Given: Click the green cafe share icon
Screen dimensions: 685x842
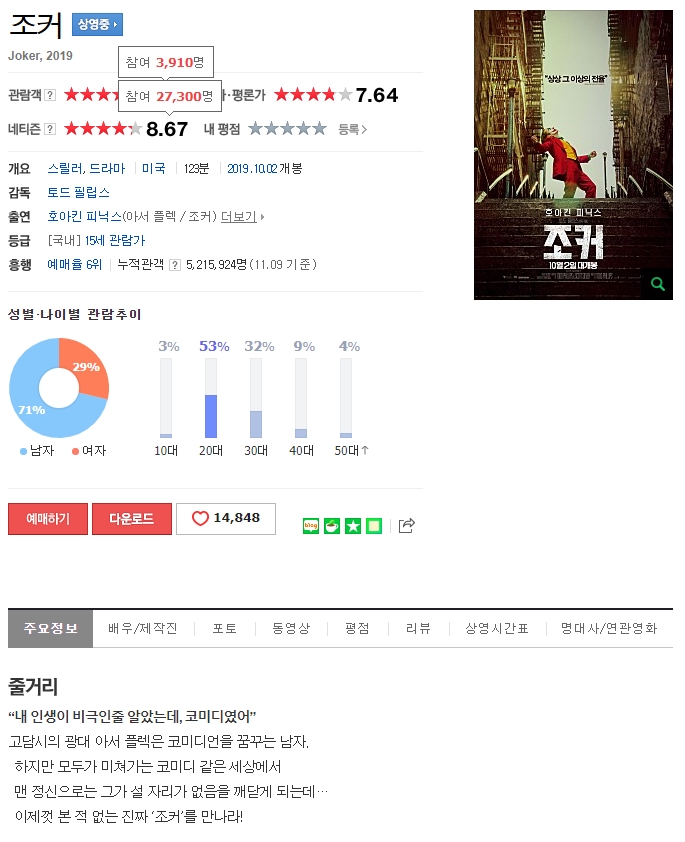Looking at the screenshot, I should (x=332, y=526).
